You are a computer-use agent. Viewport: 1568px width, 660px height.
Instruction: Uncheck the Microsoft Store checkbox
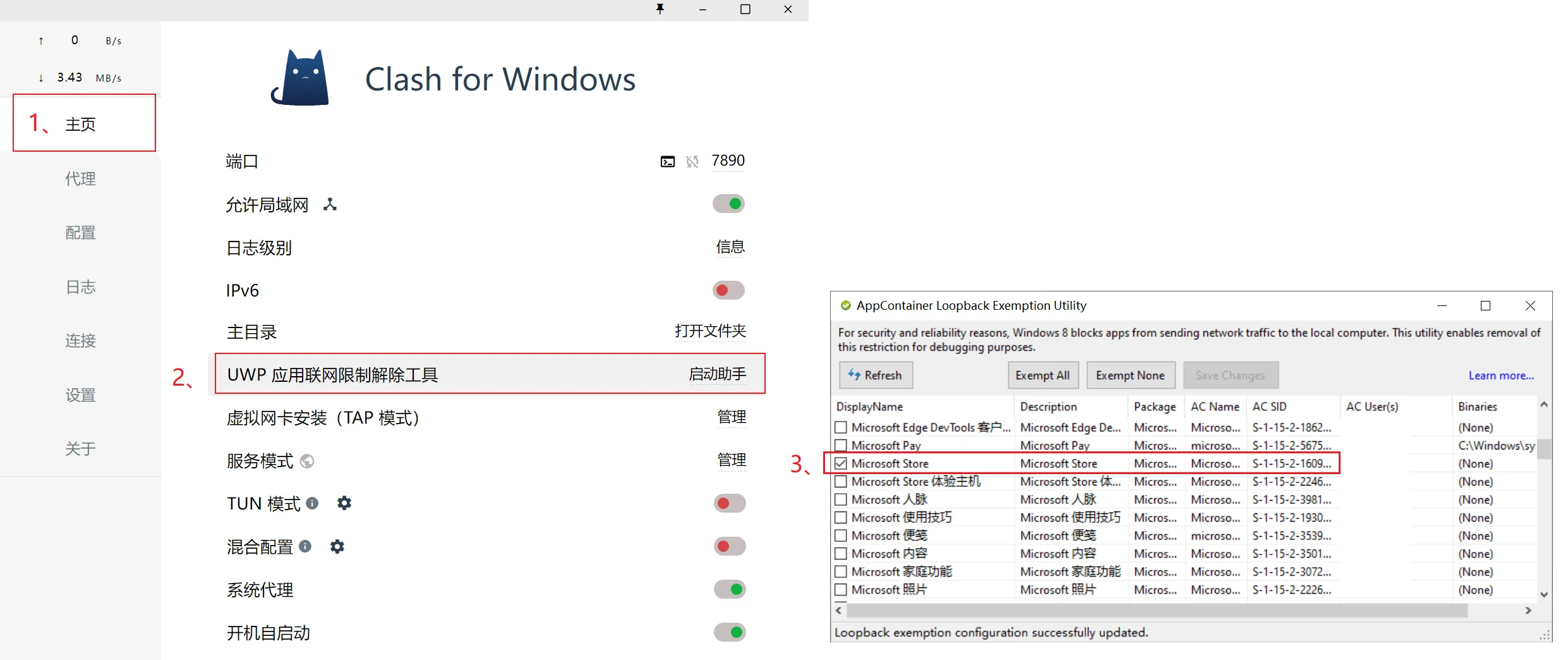pyautogui.click(x=841, y=463)
